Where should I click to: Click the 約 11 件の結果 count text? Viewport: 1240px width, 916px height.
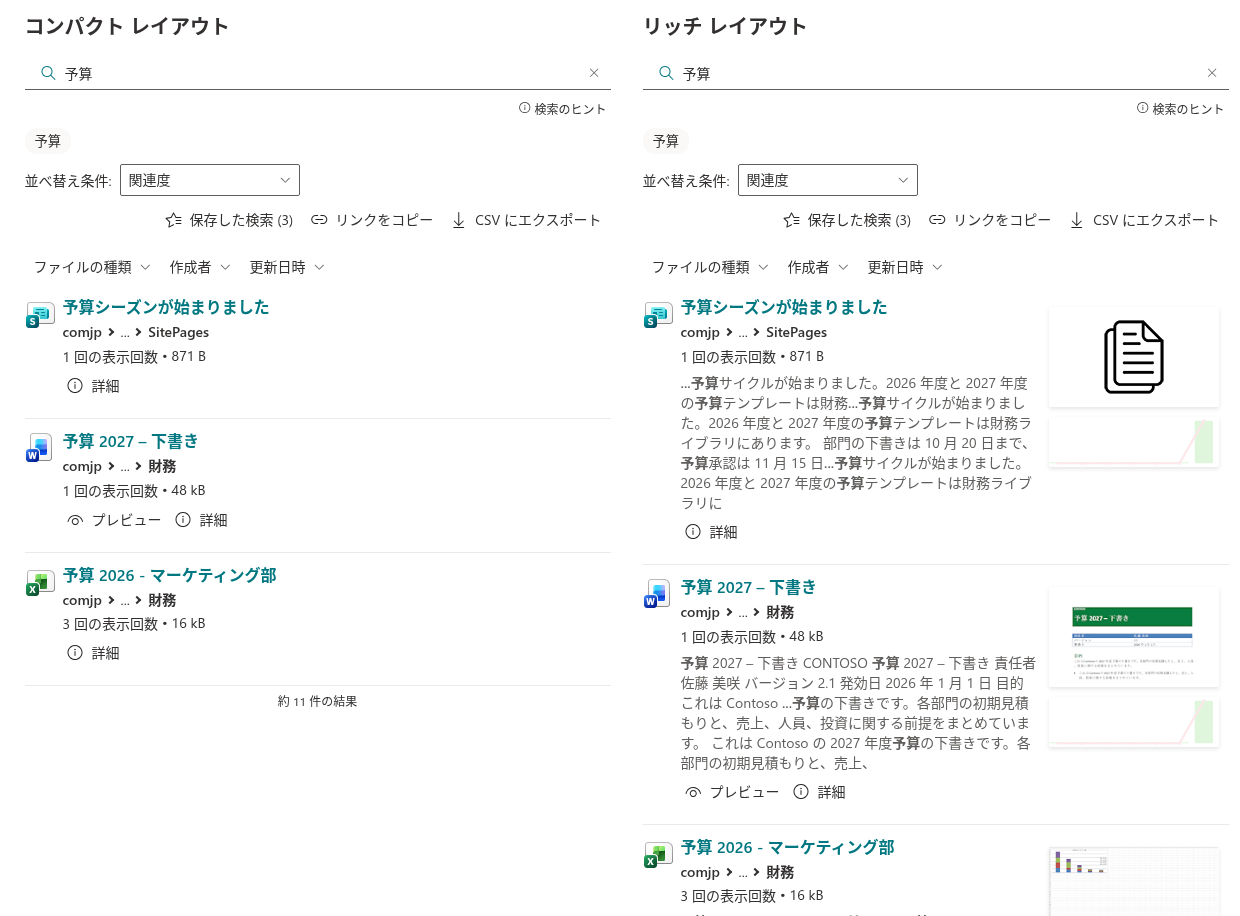coord(317,702)
